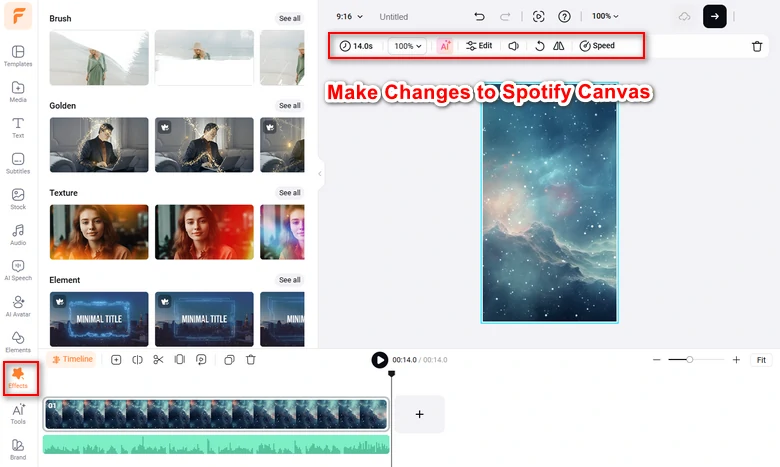Click the freeze frame icon in timeline toolbar
780x467 pixels.
(180, 360)
